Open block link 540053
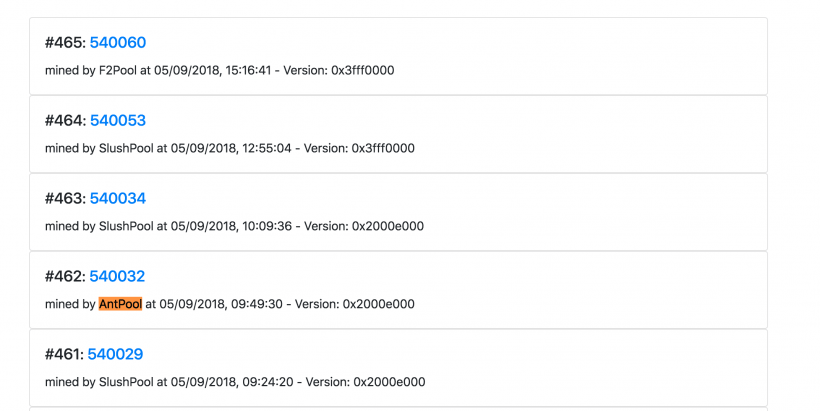Image resolution: width=820 pixels, height=411 pixels. [118, 121]
